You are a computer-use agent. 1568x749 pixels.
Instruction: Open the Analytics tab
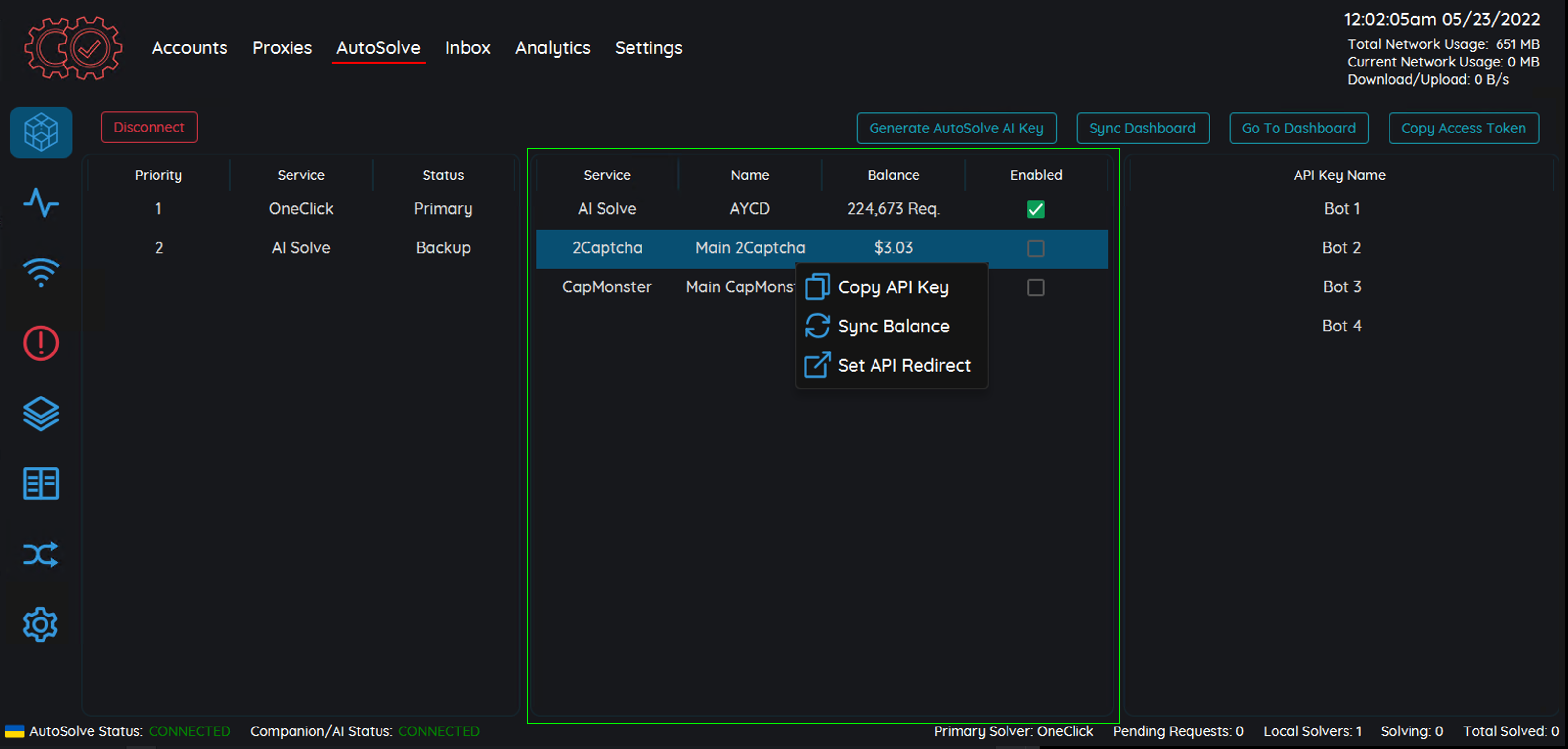(x=553, y=47)
